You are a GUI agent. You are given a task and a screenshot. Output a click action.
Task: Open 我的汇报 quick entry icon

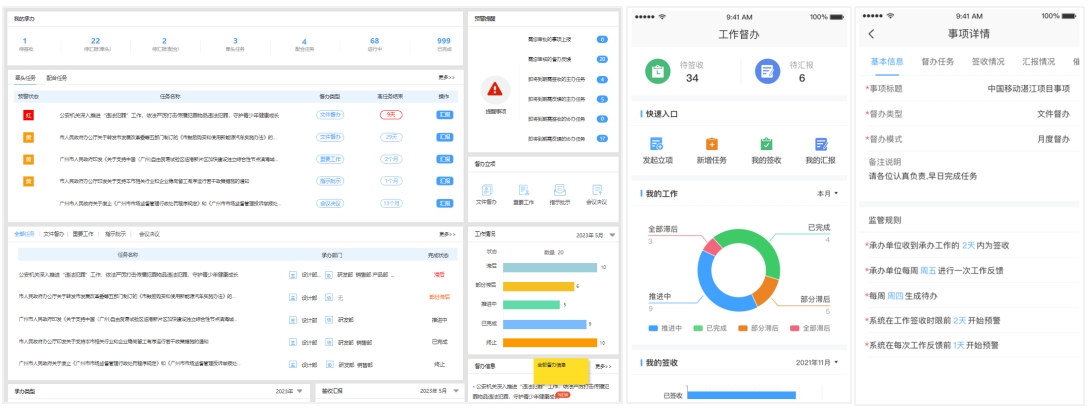(821, 144)
